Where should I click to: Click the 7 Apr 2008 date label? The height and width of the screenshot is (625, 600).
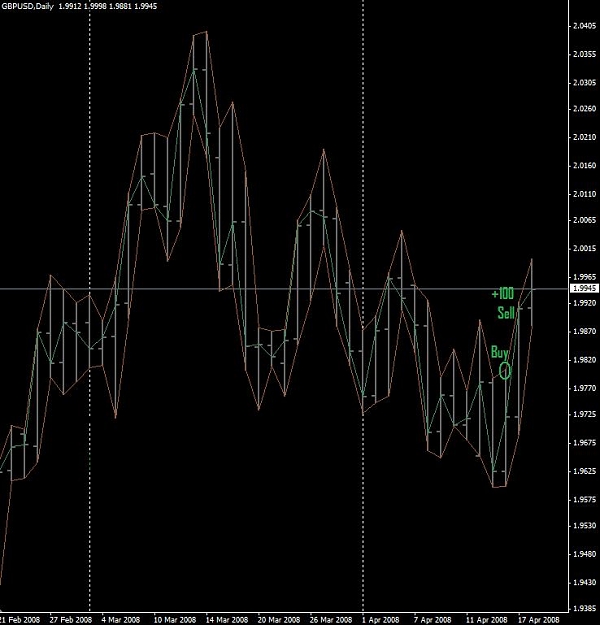(433, 620)
